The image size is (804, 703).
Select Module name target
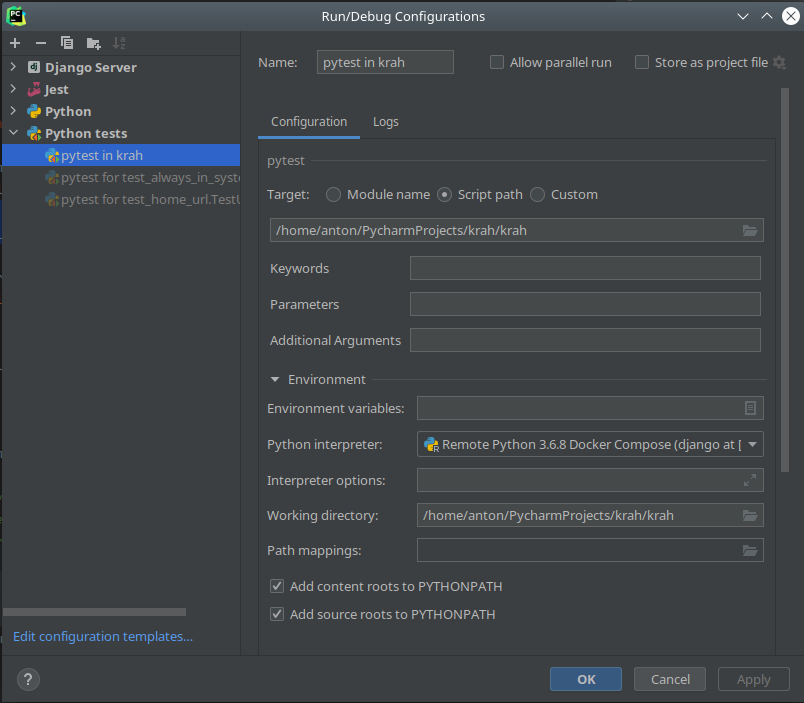pyautogui.click(x=333, y=195)
